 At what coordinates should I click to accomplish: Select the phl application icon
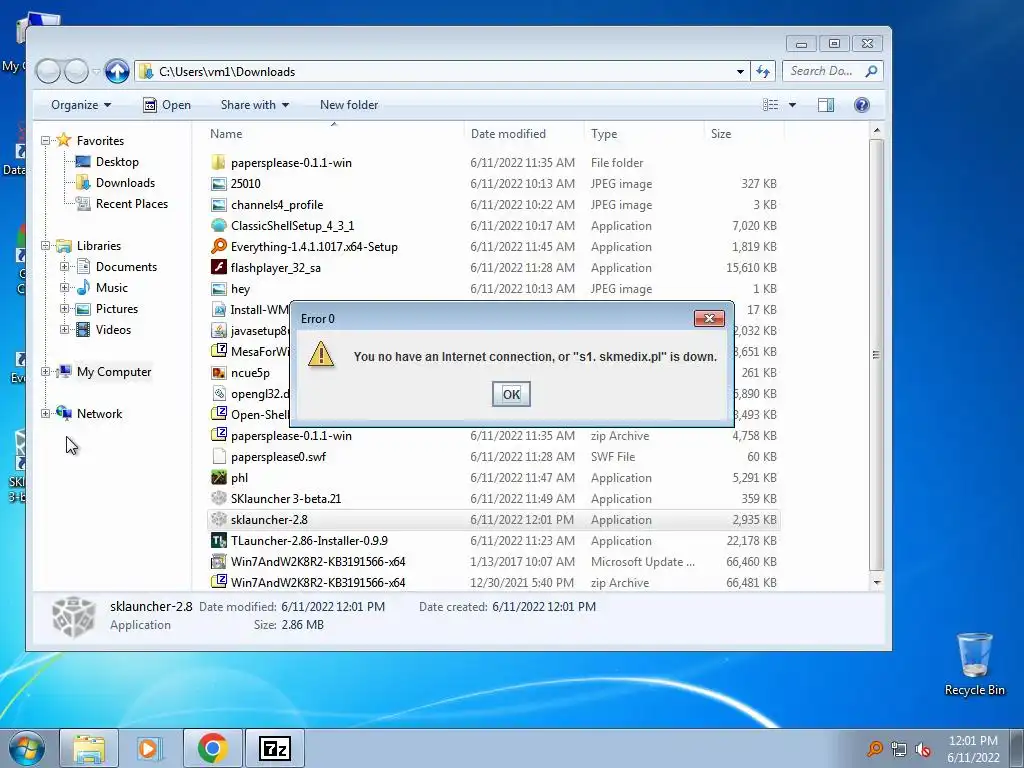[x=219, y=477]
